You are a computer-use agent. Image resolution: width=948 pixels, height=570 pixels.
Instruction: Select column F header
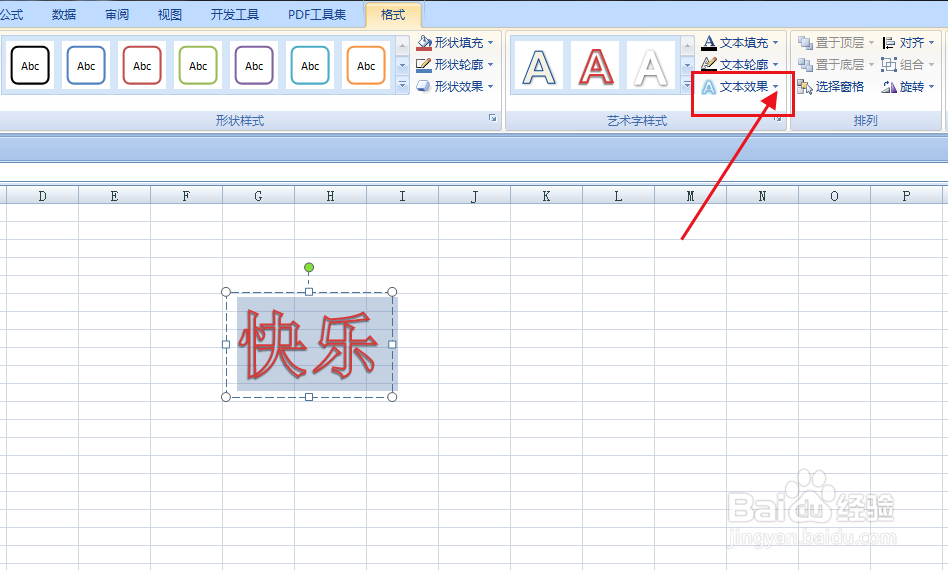(x=186, y=196)
